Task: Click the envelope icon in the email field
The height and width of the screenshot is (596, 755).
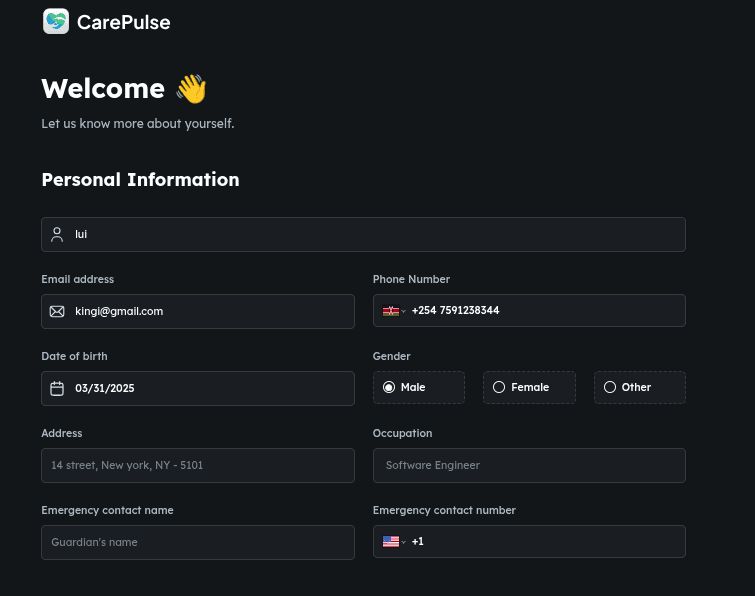Action: [x=57, y=311]
